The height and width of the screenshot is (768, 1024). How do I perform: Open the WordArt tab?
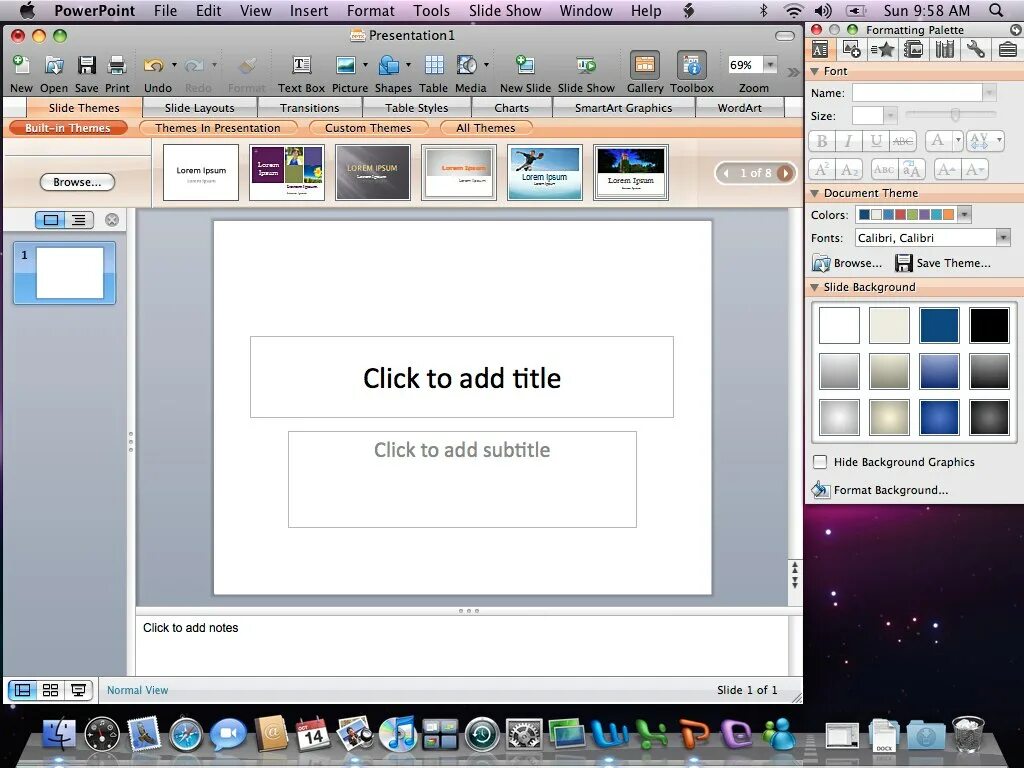pos(739,108)
